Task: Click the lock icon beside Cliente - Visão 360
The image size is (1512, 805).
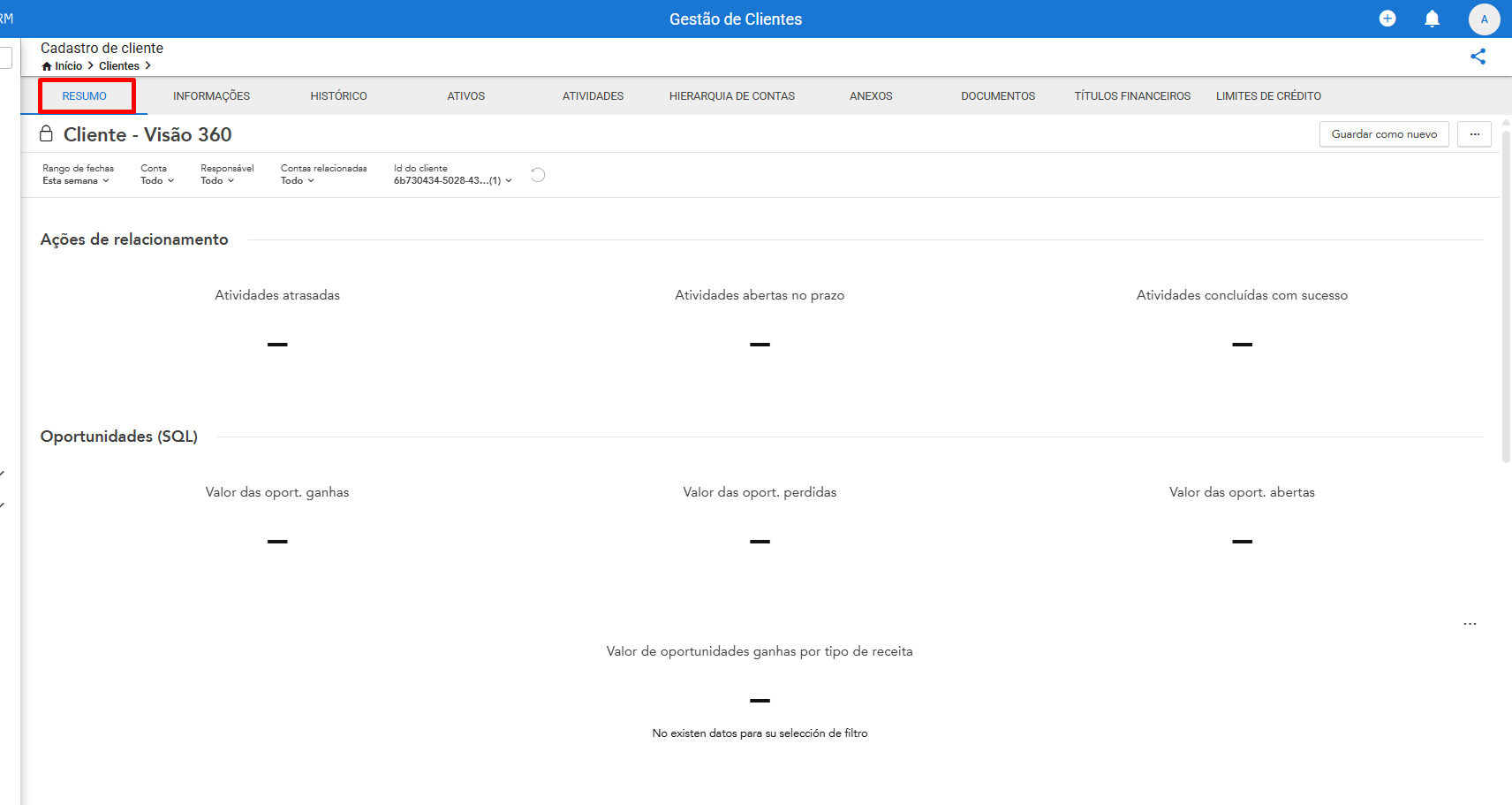Action: [x=46, y=133]
